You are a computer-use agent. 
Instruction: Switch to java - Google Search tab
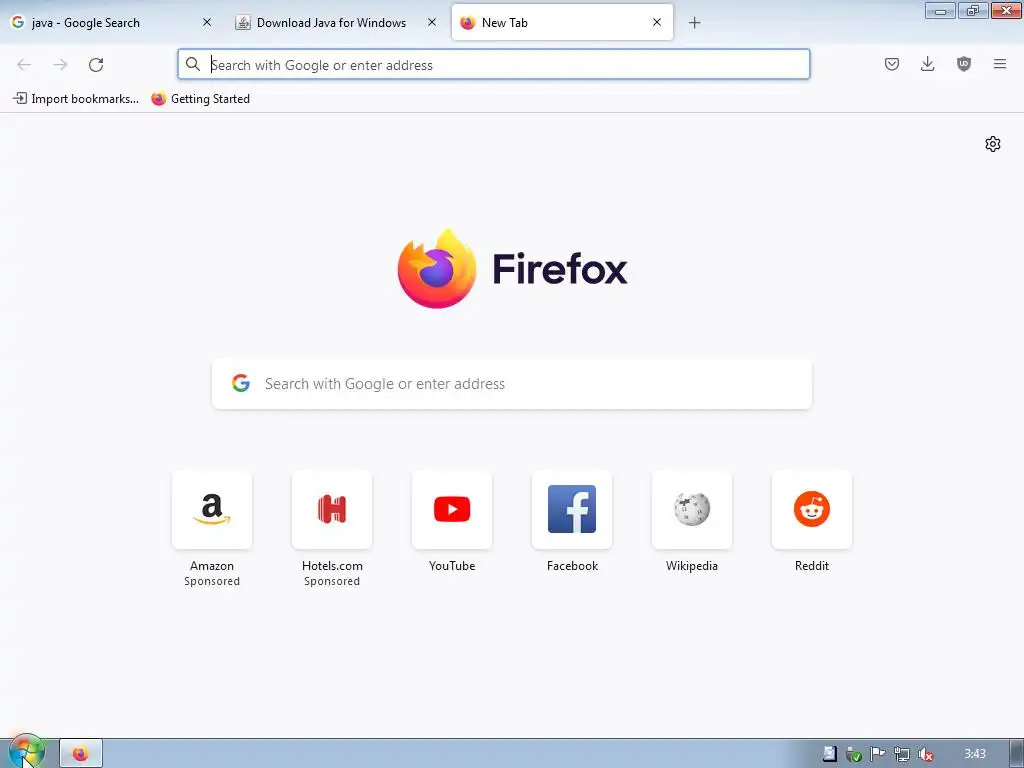pos(104,23)
